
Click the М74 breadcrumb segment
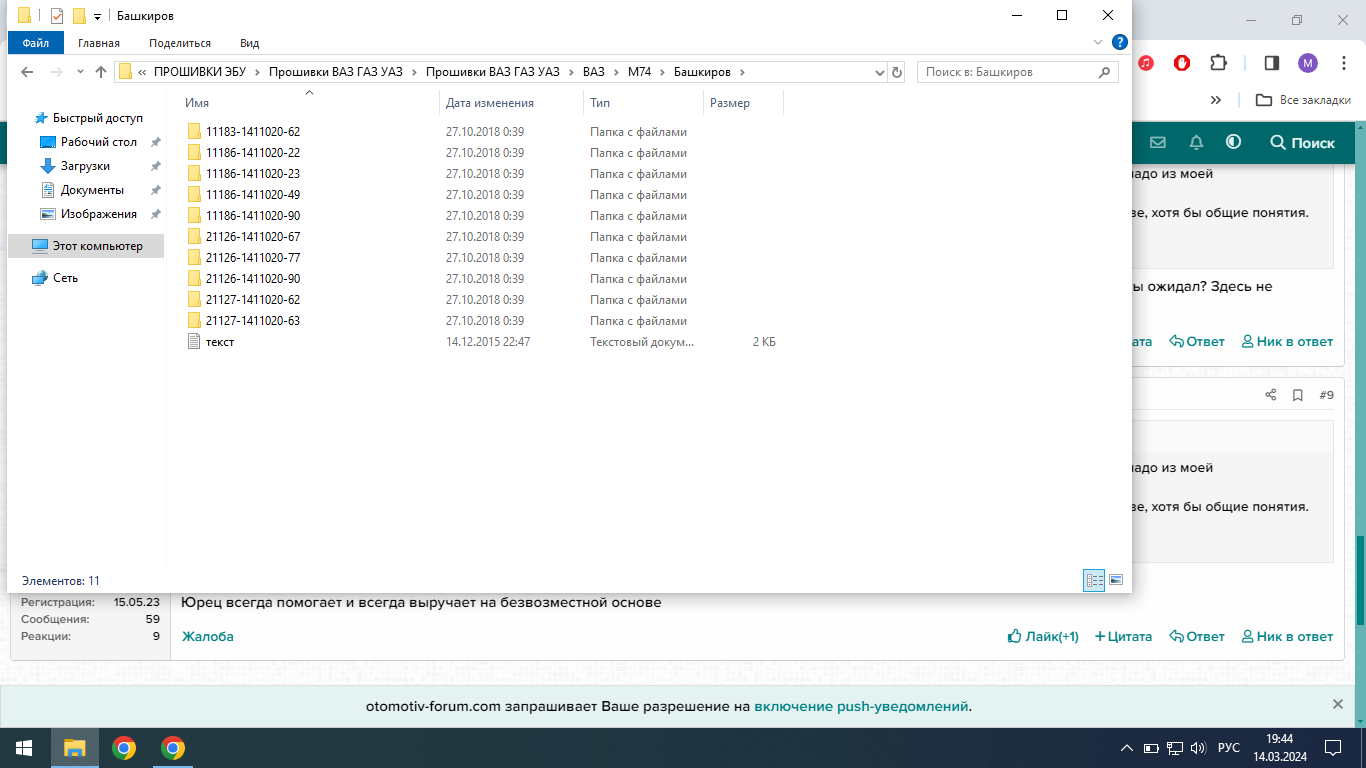638,72
